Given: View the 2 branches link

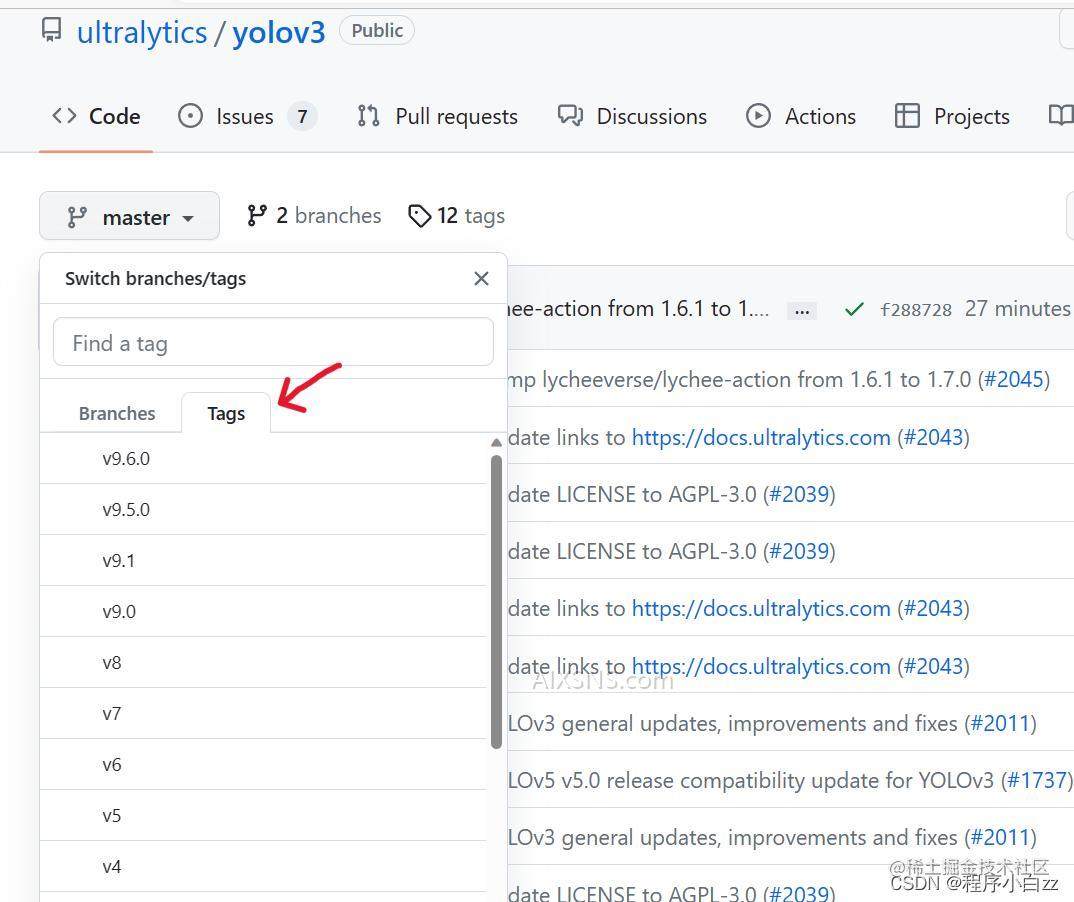Looking at the screenshot, I should click(314, 216).
